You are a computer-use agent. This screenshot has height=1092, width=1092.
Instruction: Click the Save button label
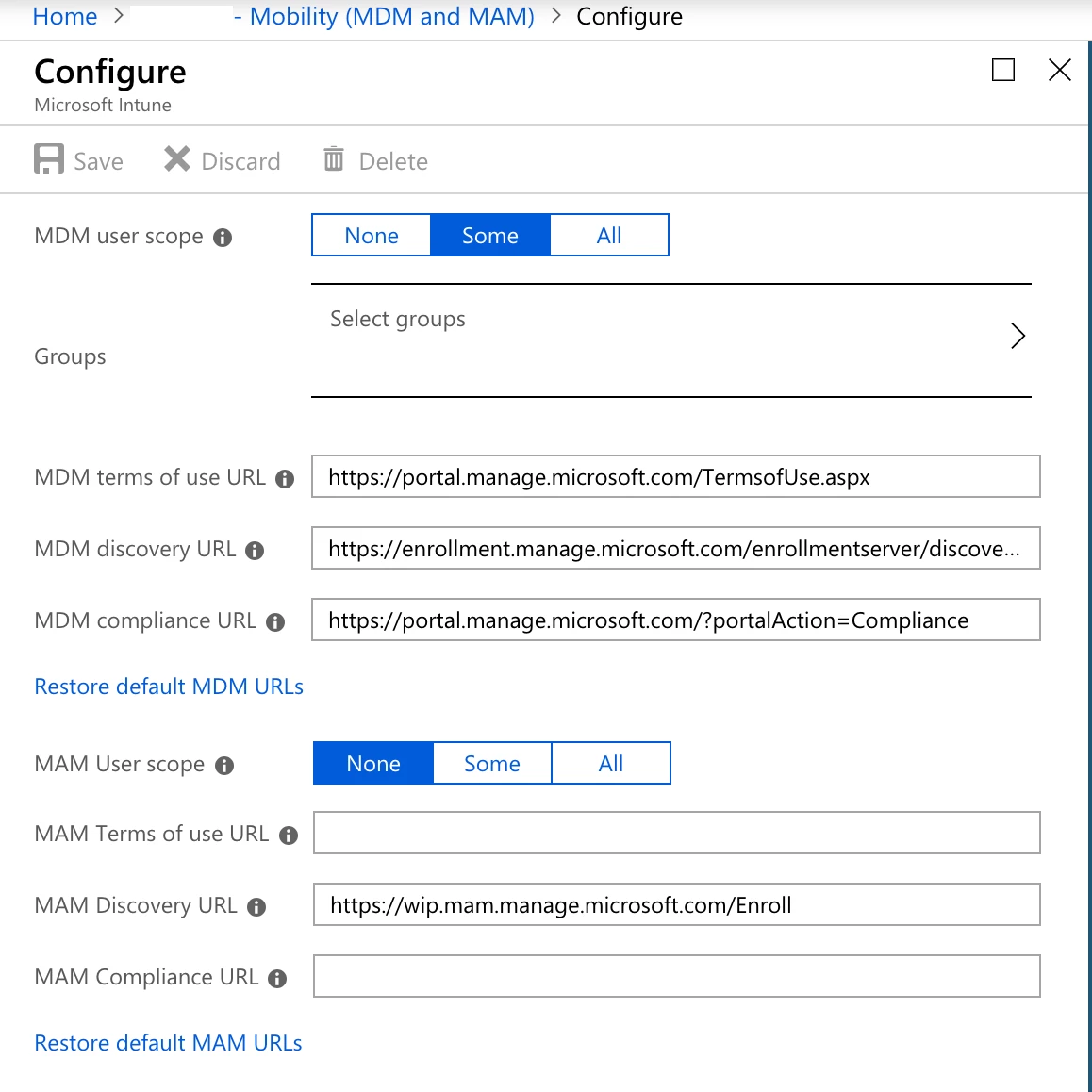click(x=98, y=161)
